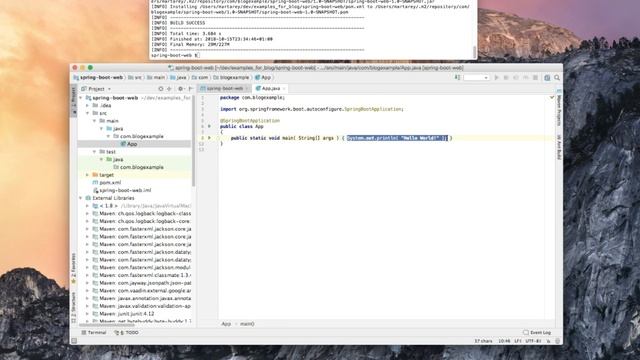Click the Hide panel icon in Project header
Screen dimensions: 640x360
click(x=190, y=89)
